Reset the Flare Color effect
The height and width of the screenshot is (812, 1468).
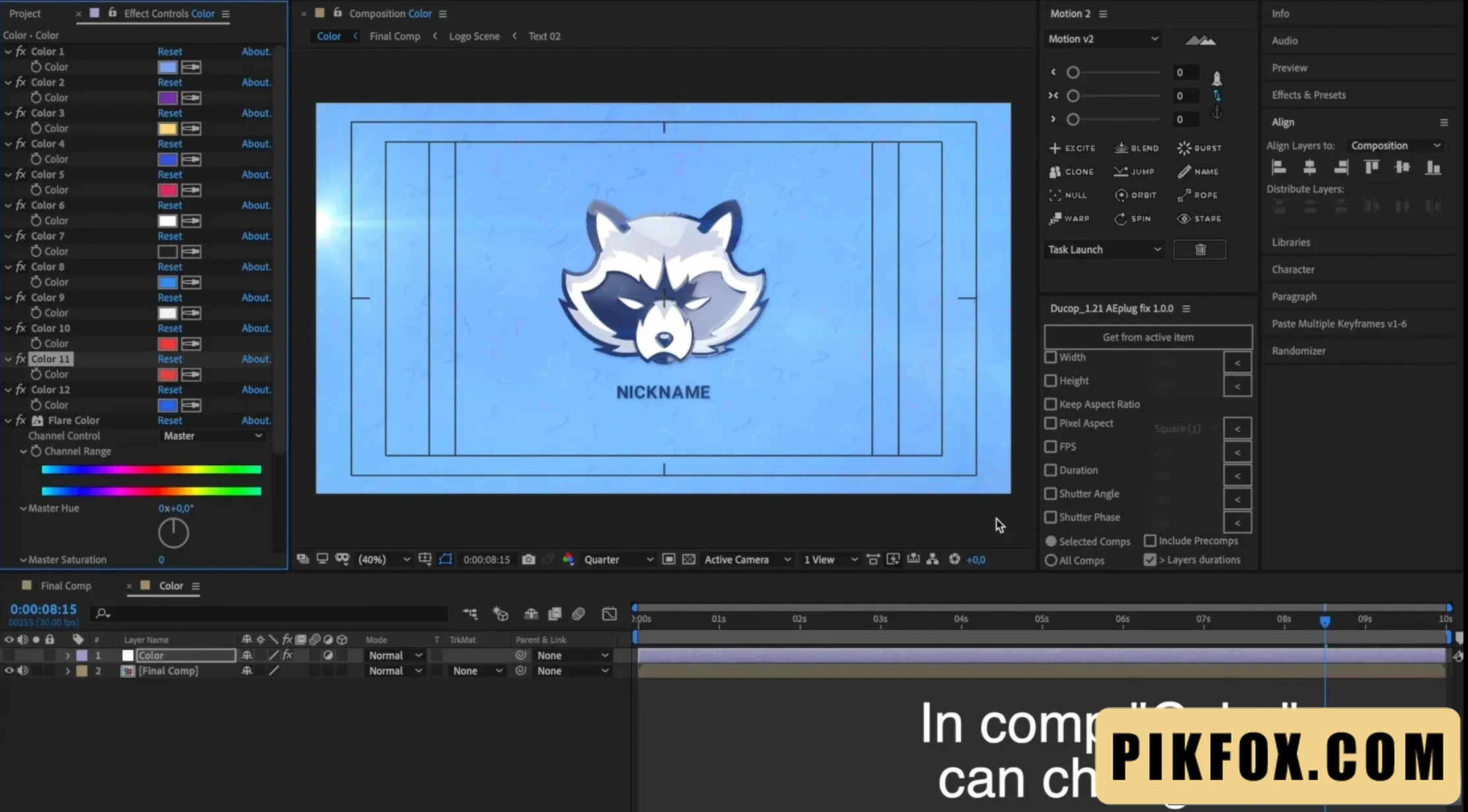tap(169, 420)
